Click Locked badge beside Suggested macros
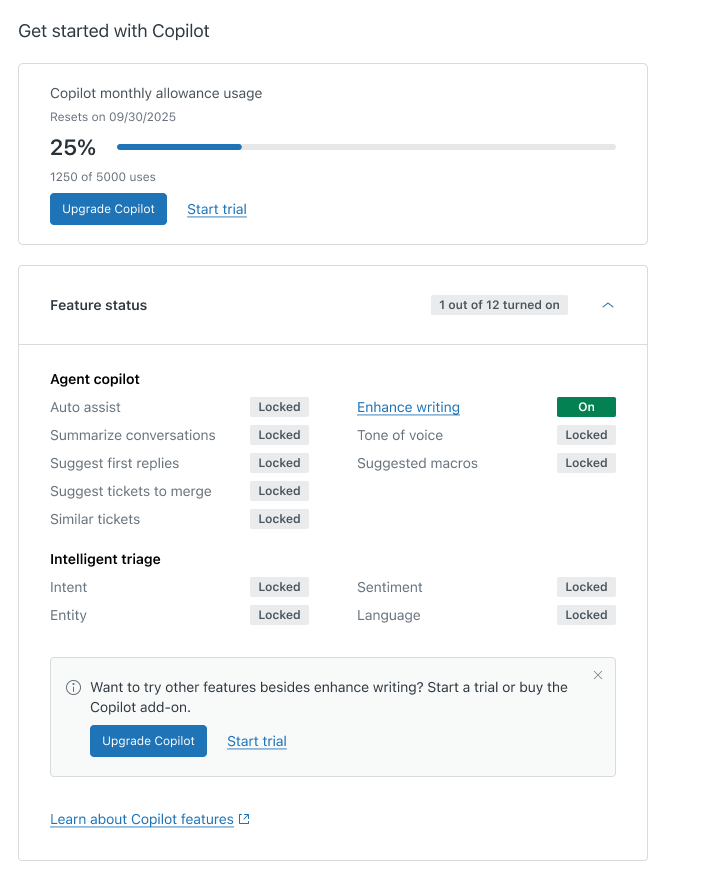This screenshot has width=728, height=889. coord(586,463)
